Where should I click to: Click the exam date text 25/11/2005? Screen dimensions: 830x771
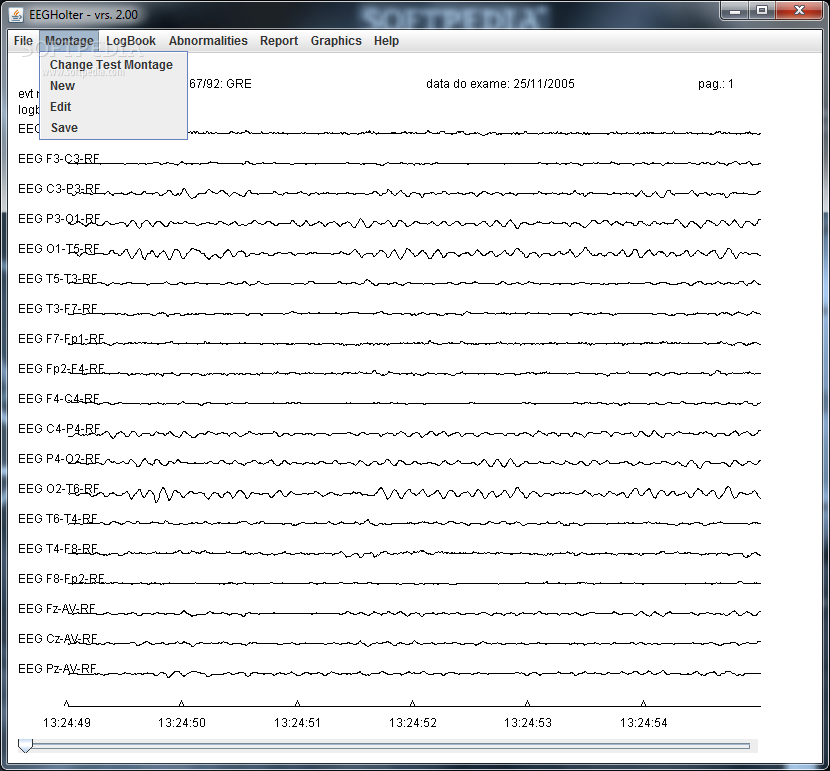(x=544, y=84)
